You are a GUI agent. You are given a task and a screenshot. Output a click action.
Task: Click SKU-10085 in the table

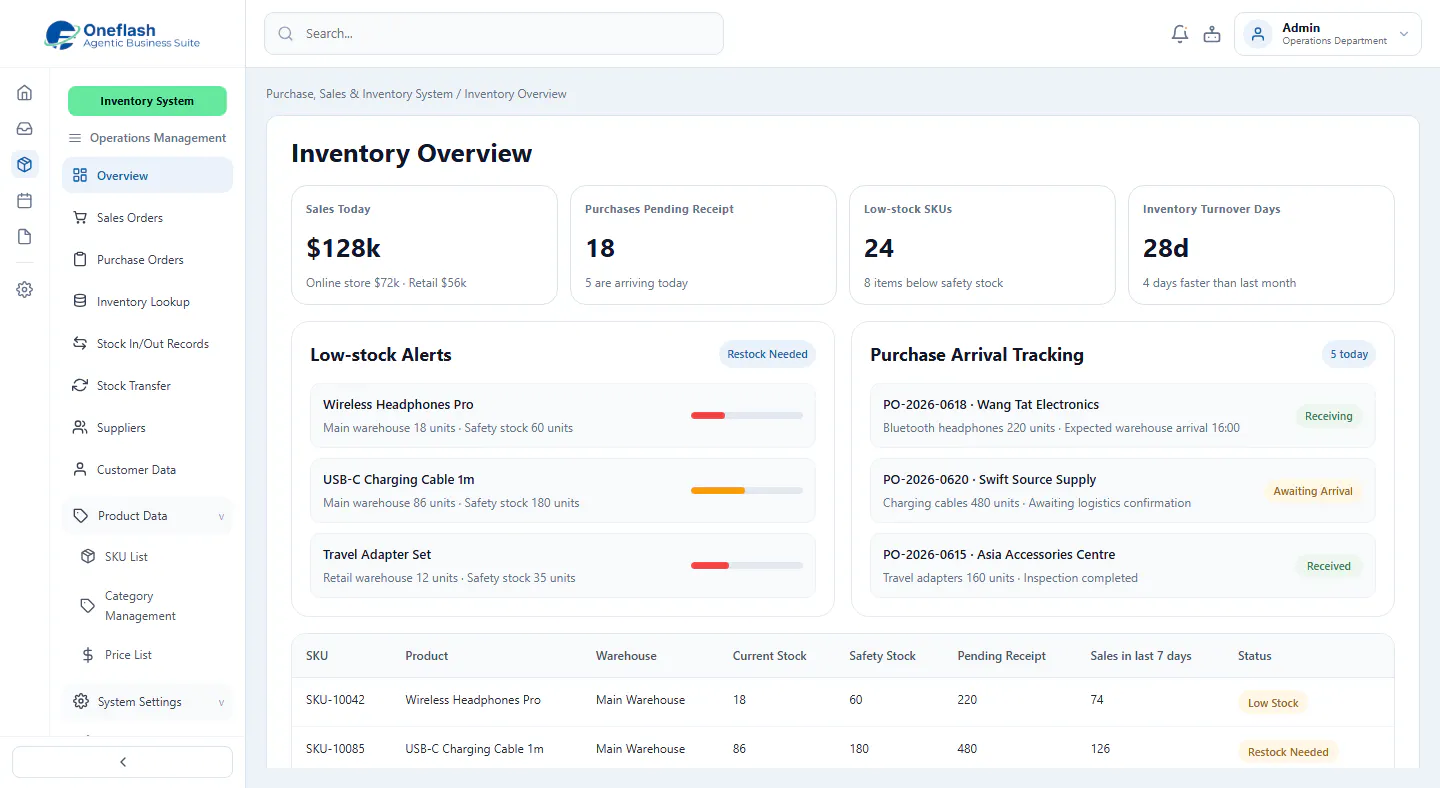(335, 749)
